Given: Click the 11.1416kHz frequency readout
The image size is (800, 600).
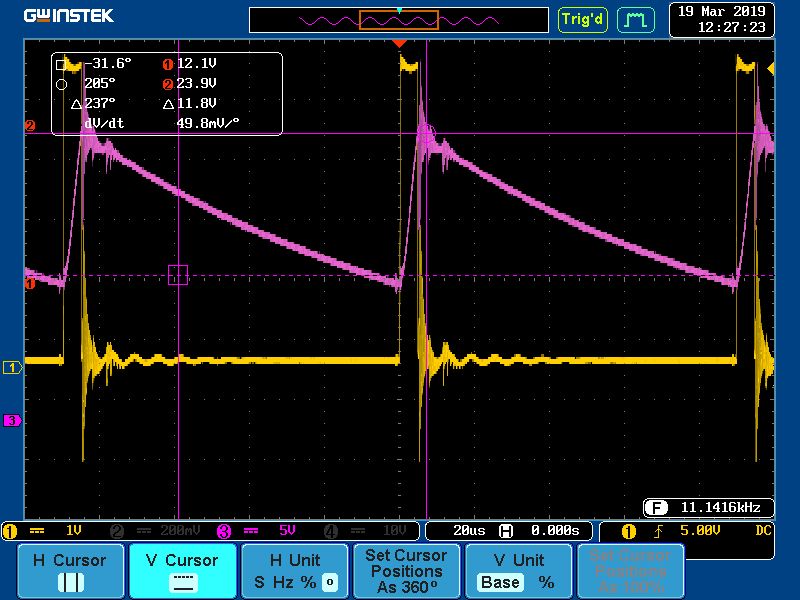Looking at the screenshot, I should pyautogui.click(x=720, y=508).
